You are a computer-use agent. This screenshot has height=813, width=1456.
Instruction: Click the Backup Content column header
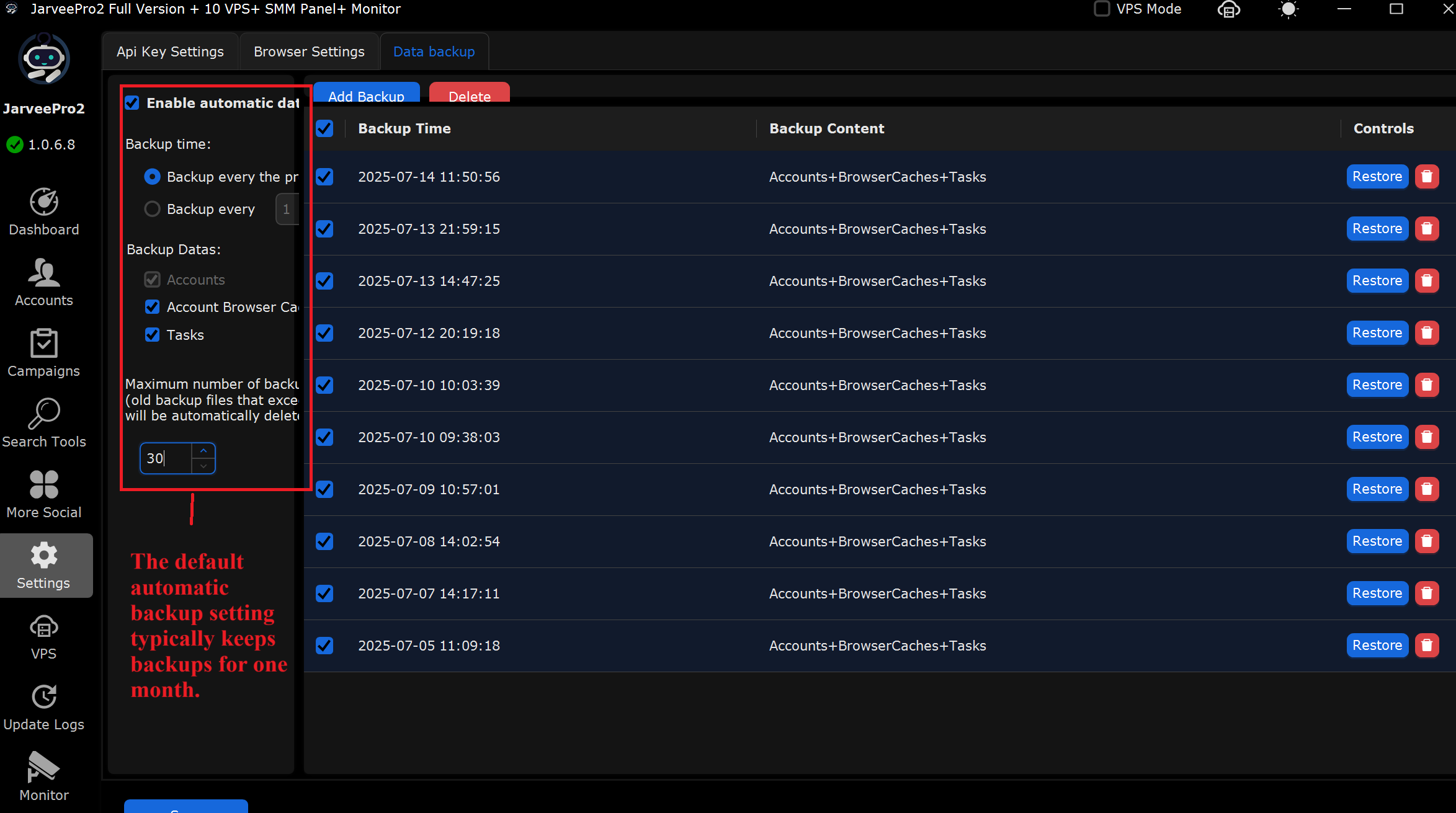coord(827,128)
